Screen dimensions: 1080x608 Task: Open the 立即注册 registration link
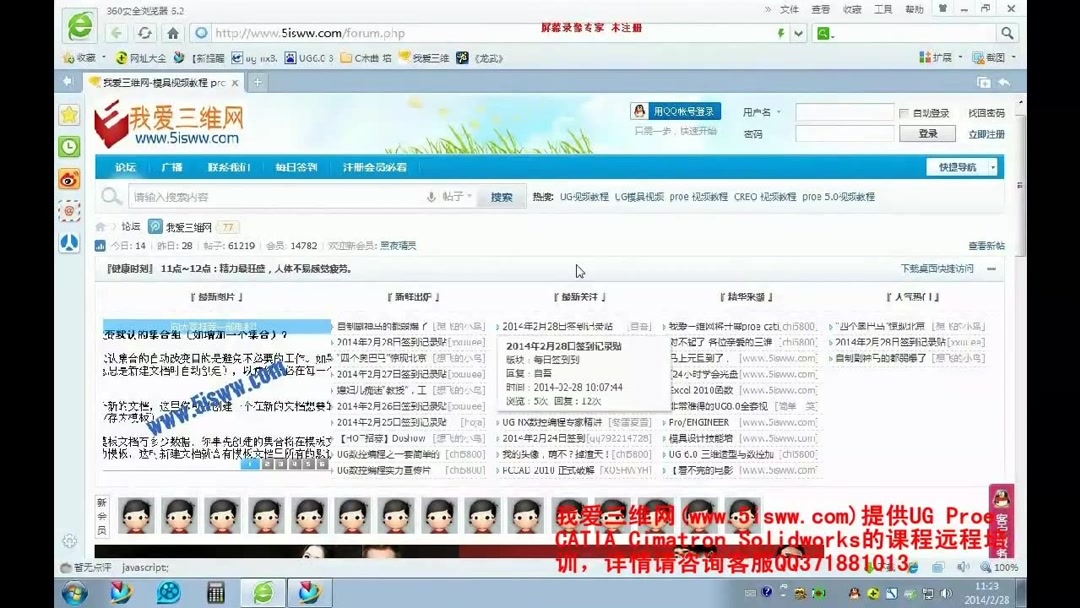987,133
